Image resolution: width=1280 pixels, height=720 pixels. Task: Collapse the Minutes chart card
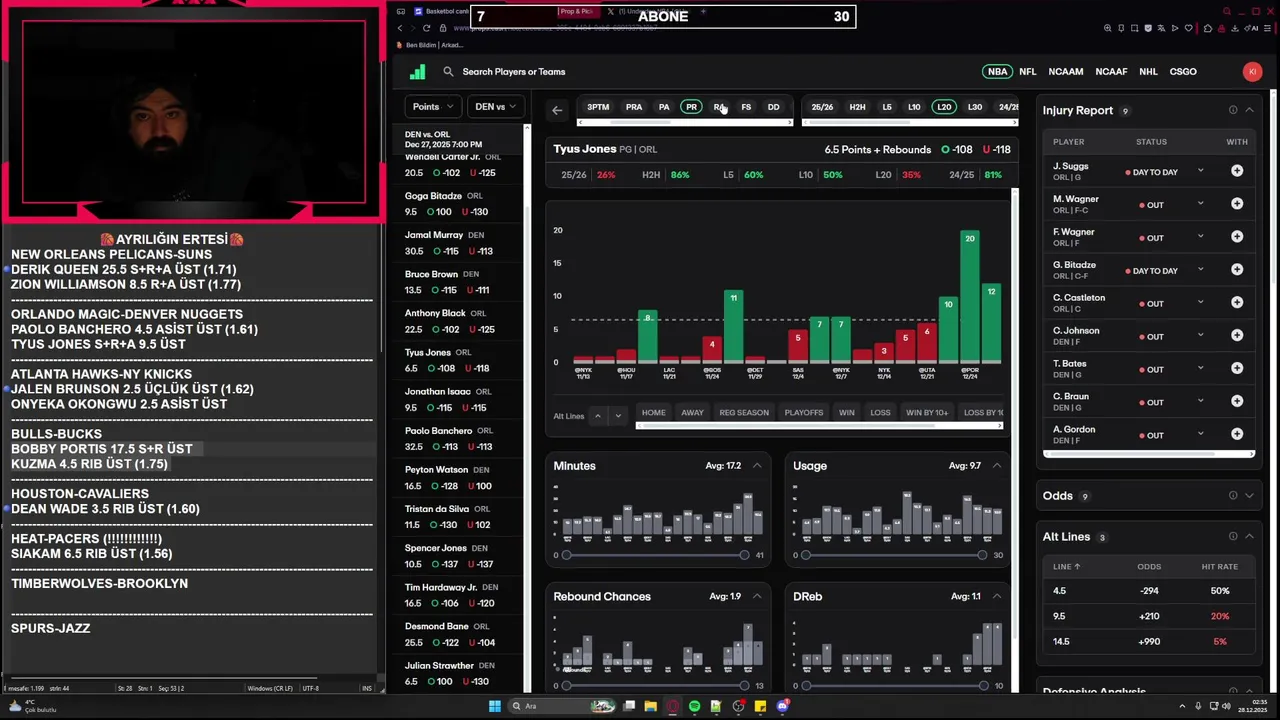pyautogui.click(x=757, y=466)
